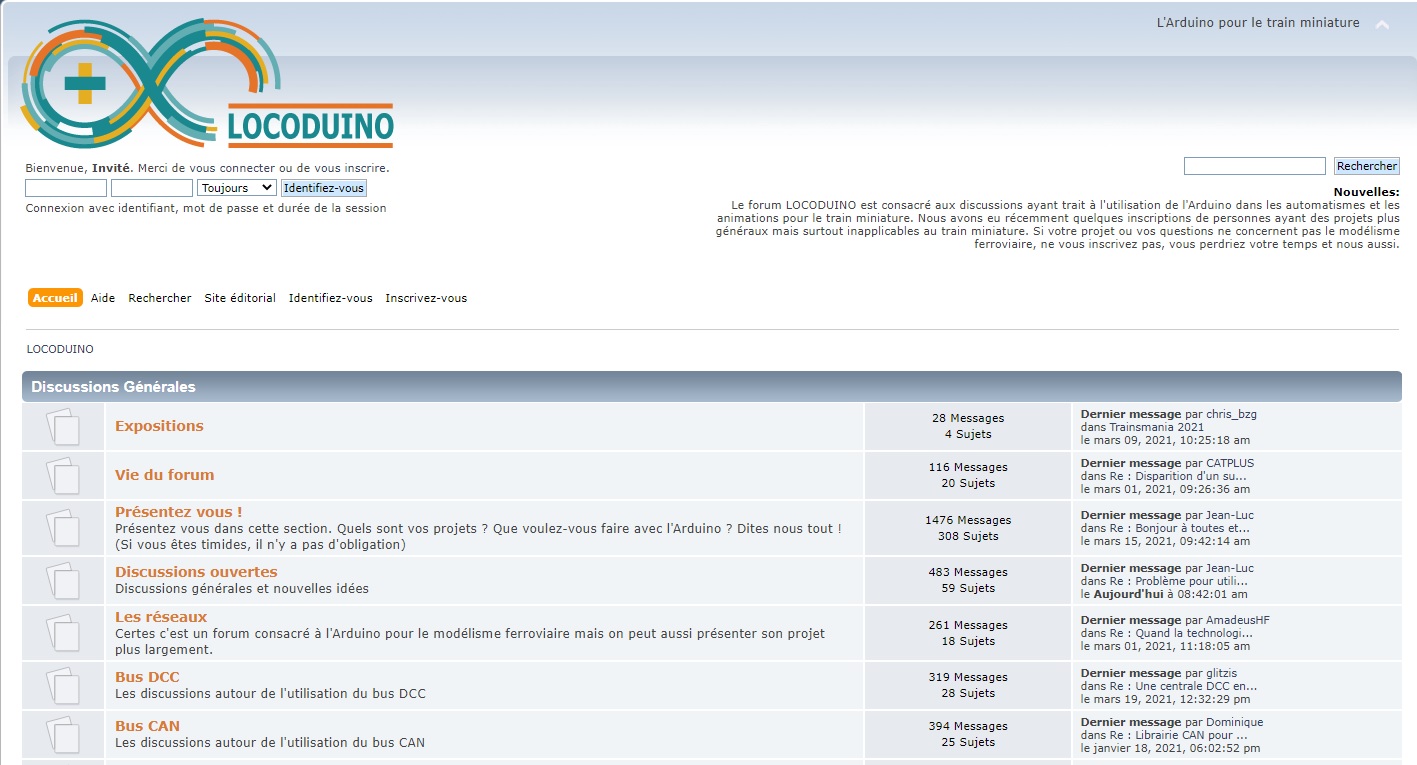1417x765 pixels.
Task: Click the 483 Messages count text
Action: point(968,572)
